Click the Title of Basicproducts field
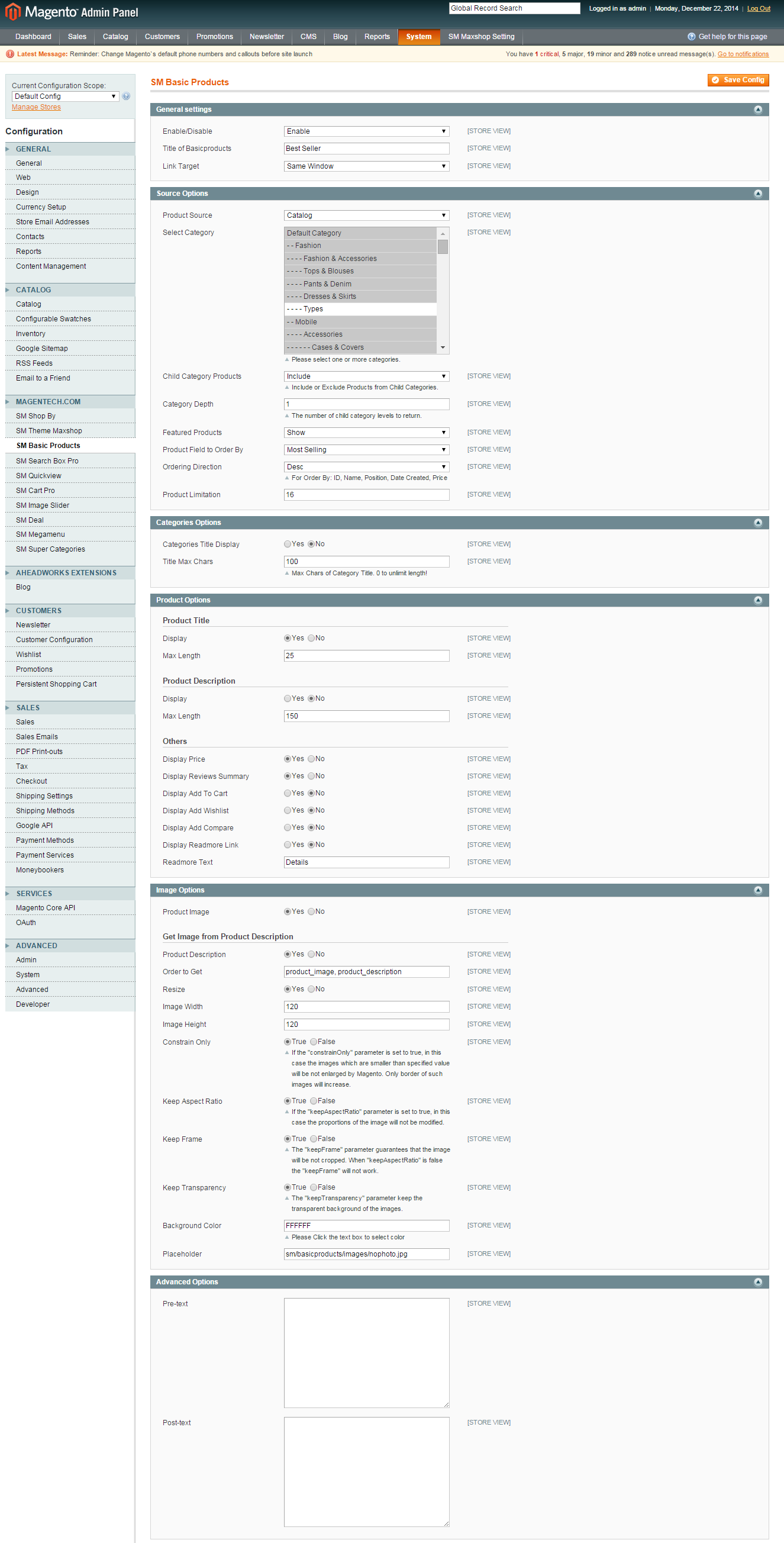Image resolution: width=784 pixels, height=1543 pixels. pos(366,149)
